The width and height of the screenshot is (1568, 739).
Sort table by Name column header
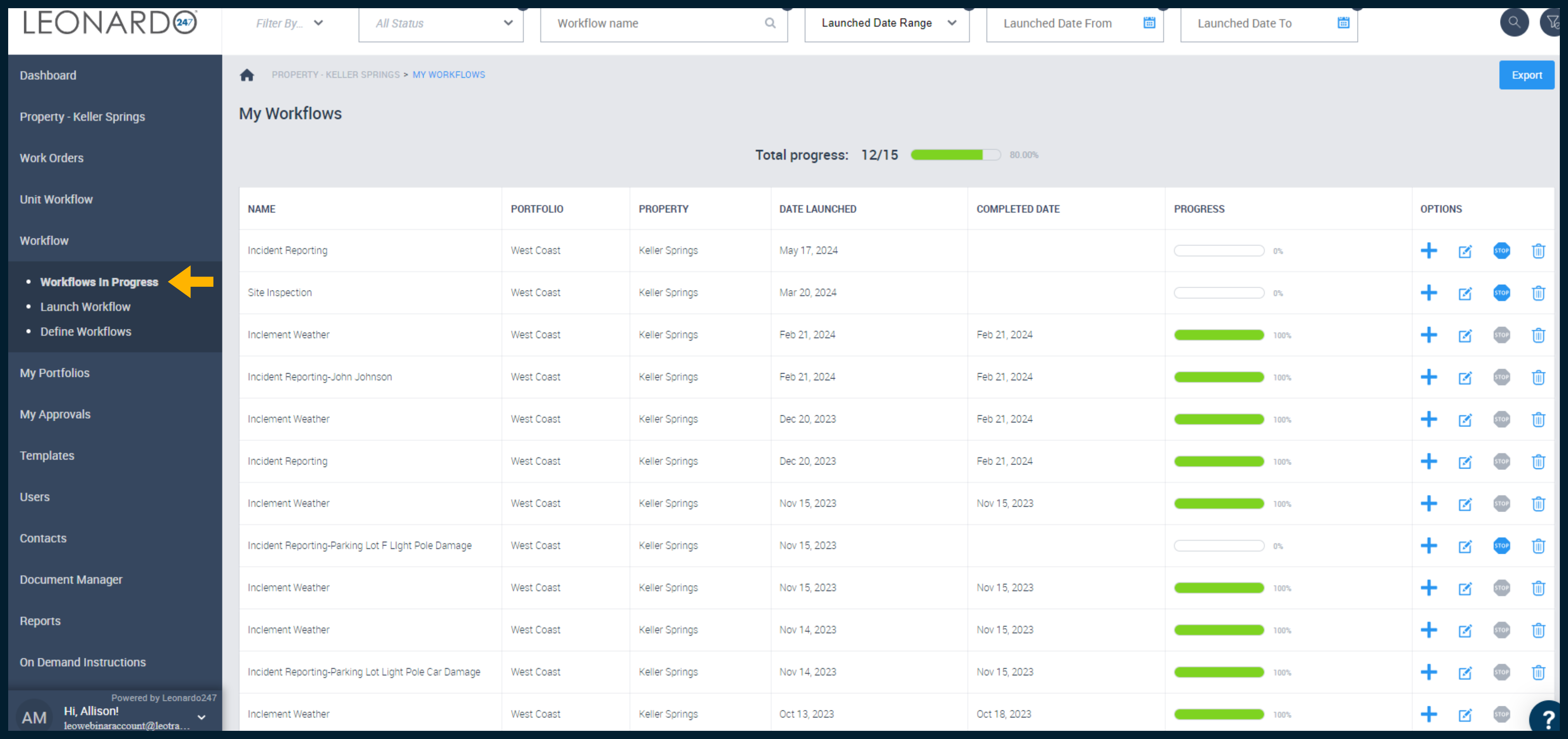262,209
